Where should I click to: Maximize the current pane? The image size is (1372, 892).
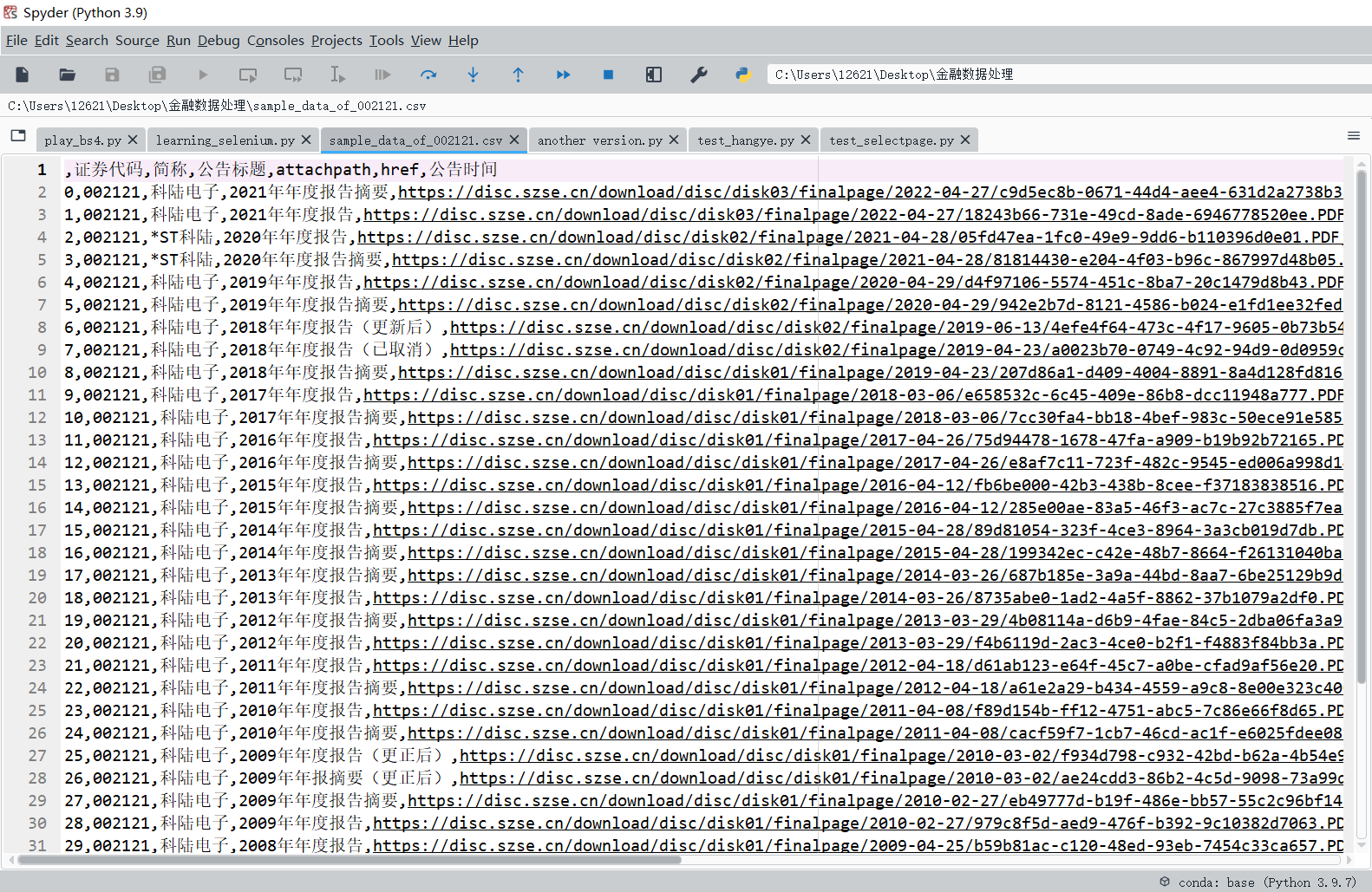click(x=654, y=75)
